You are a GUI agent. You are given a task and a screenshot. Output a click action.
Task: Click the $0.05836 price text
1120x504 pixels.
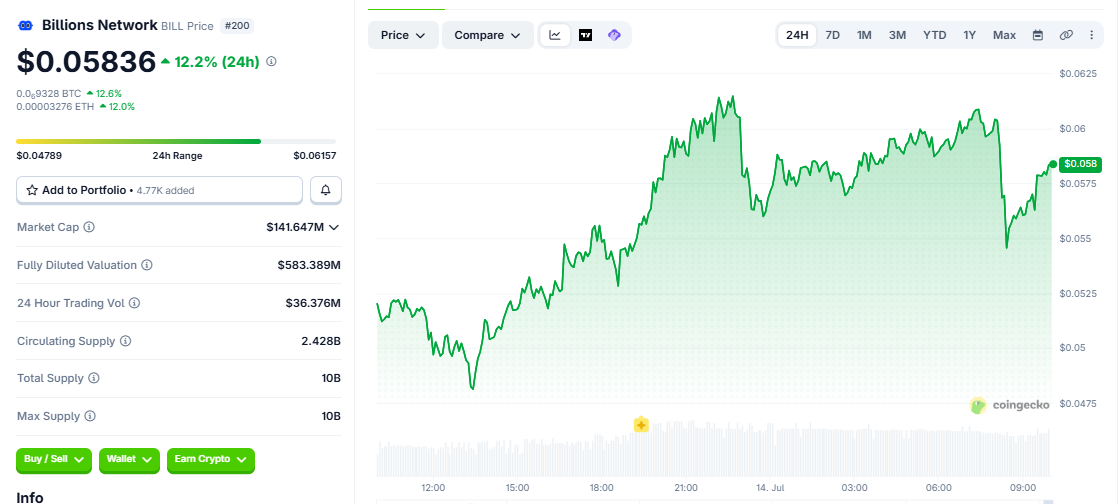(86, 61)
